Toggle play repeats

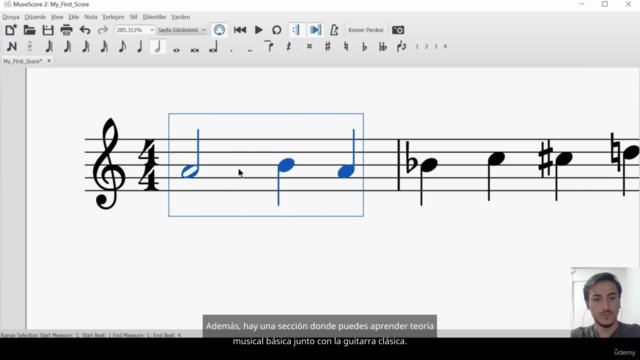pos(296,30)
